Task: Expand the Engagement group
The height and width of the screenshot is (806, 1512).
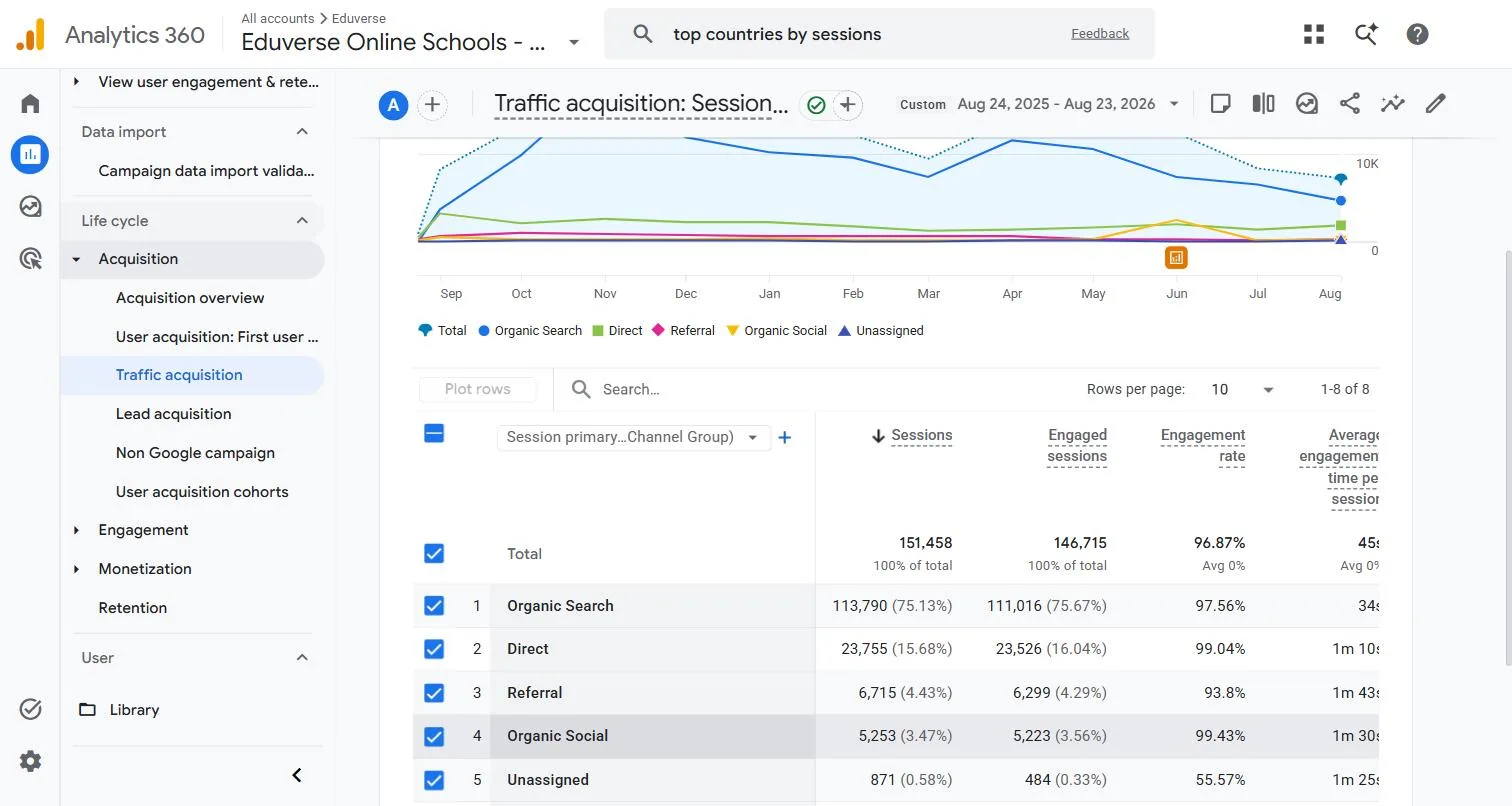Action: click(77, 530)
